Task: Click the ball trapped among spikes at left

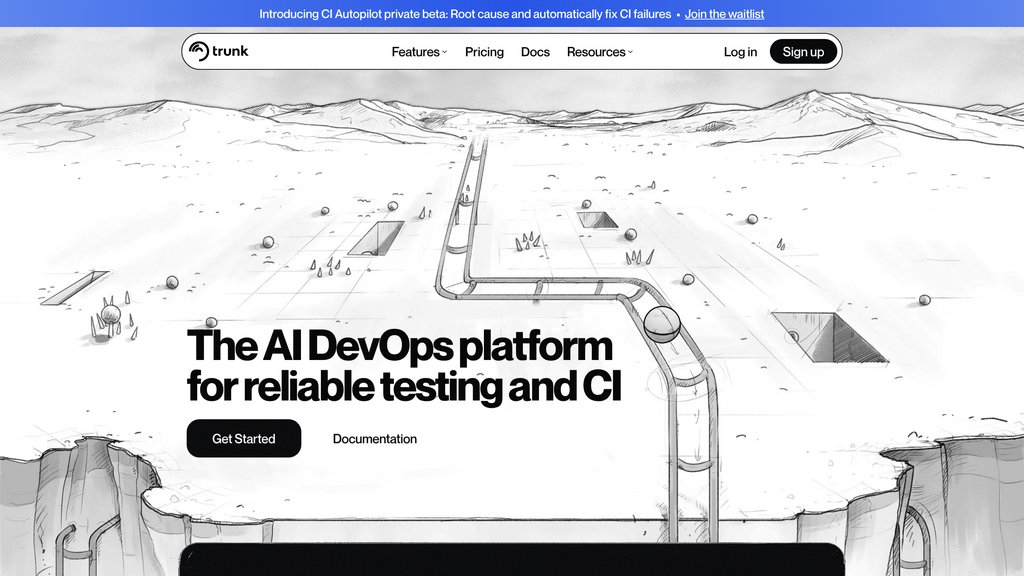Action: (110, 315)
